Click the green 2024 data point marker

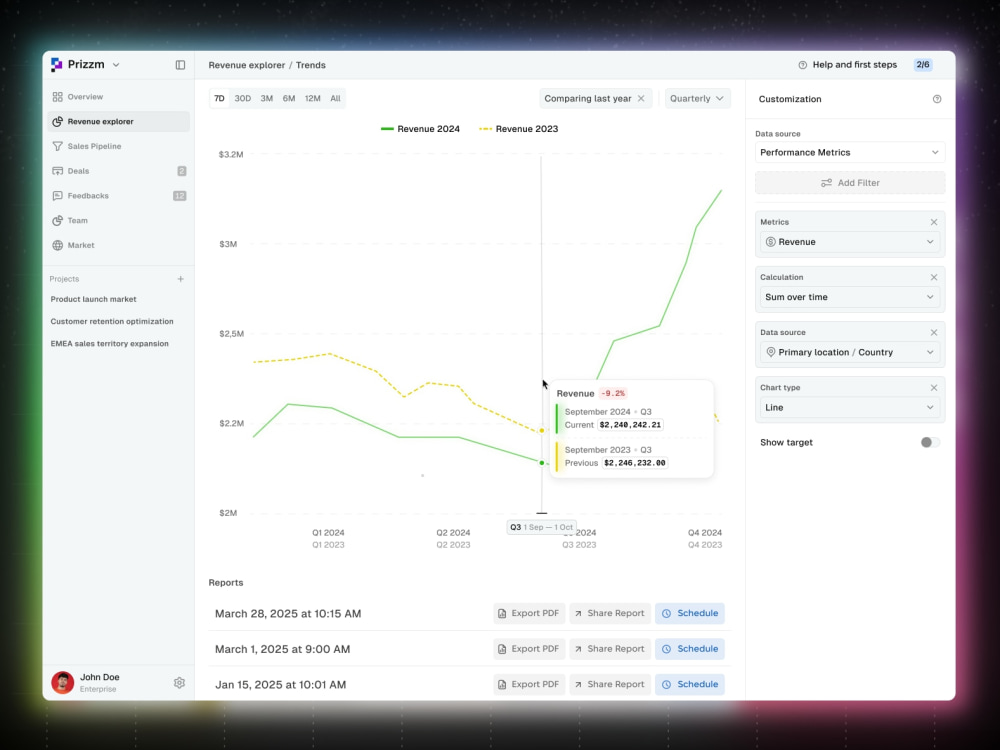(542, 463)
